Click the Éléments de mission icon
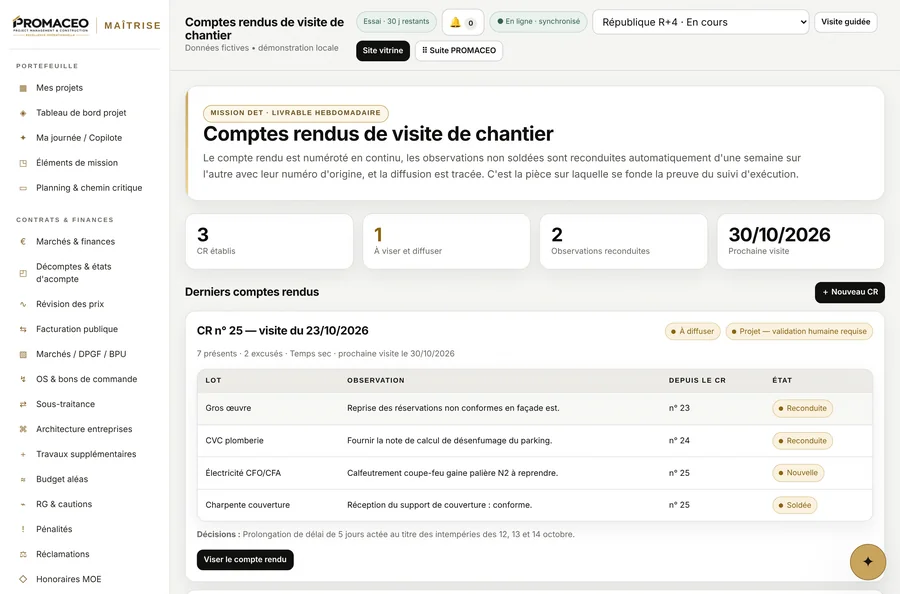This screenshot has width=900, height=594. pyautogui.click(x=23, y=163)
